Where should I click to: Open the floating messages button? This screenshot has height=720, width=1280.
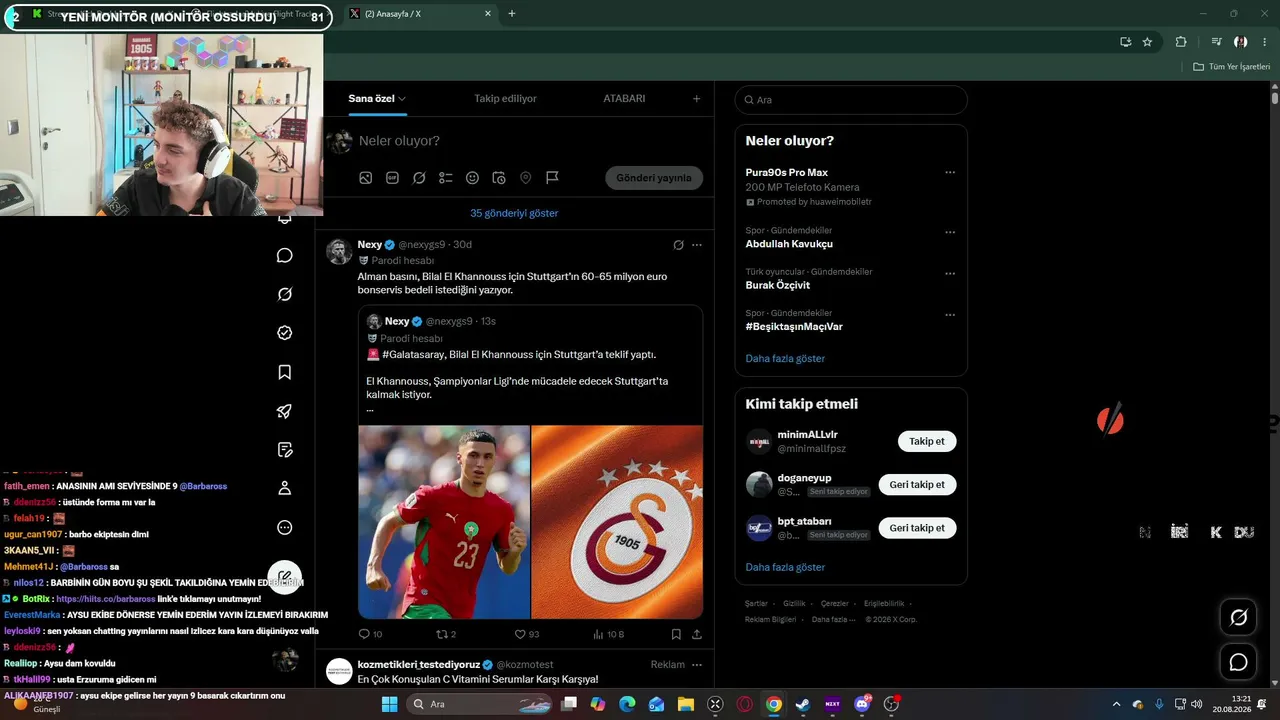click(1238, 662)
